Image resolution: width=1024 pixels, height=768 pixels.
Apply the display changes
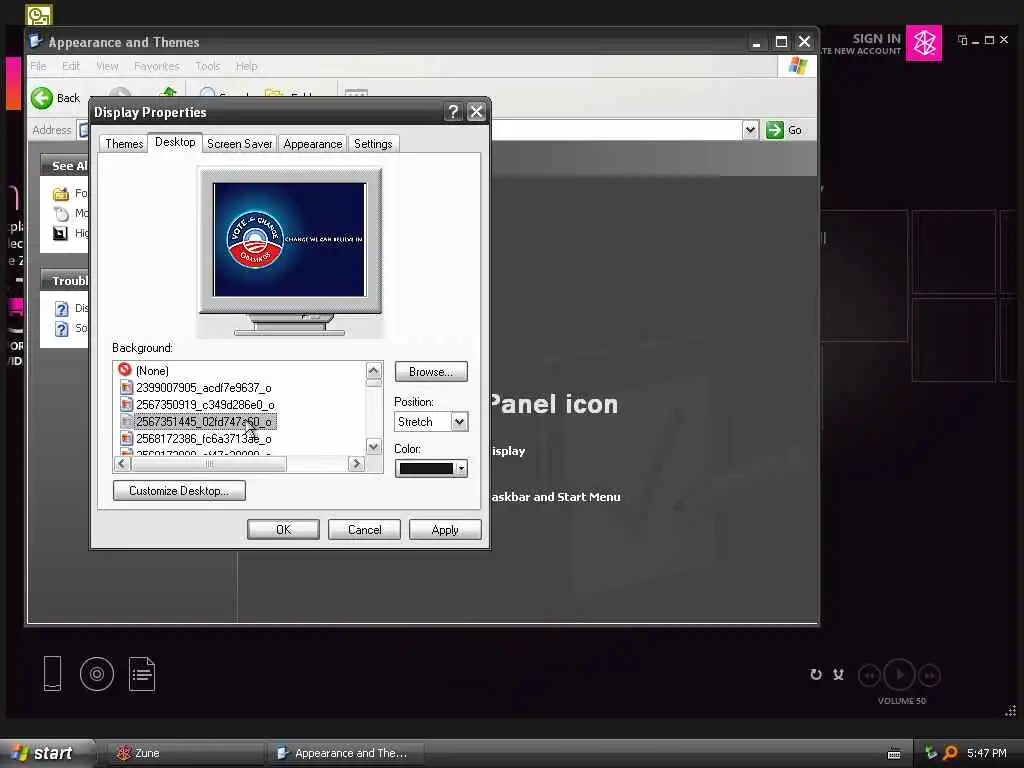click(x=445, y=530)
